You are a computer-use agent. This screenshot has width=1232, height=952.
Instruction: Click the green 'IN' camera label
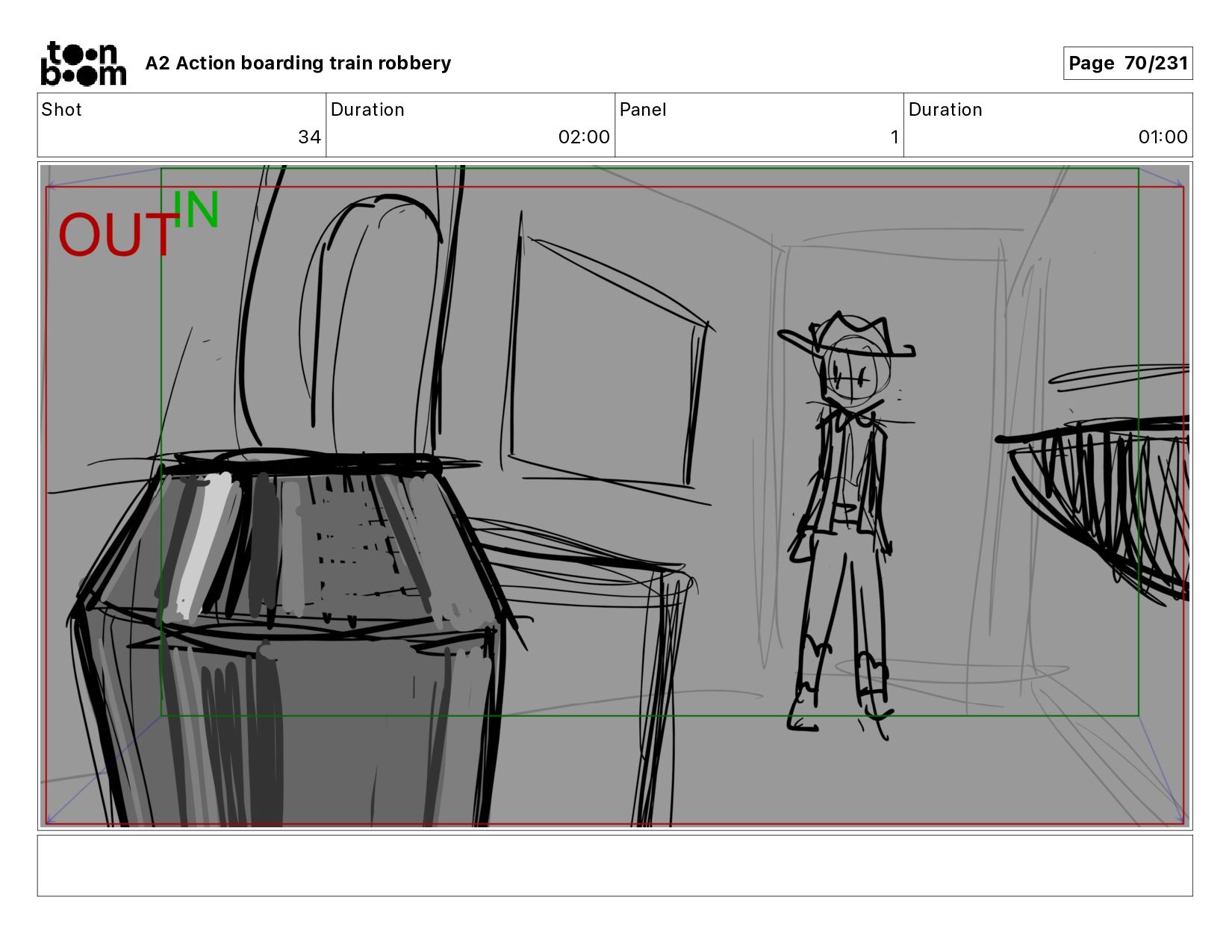coord(196,209)
